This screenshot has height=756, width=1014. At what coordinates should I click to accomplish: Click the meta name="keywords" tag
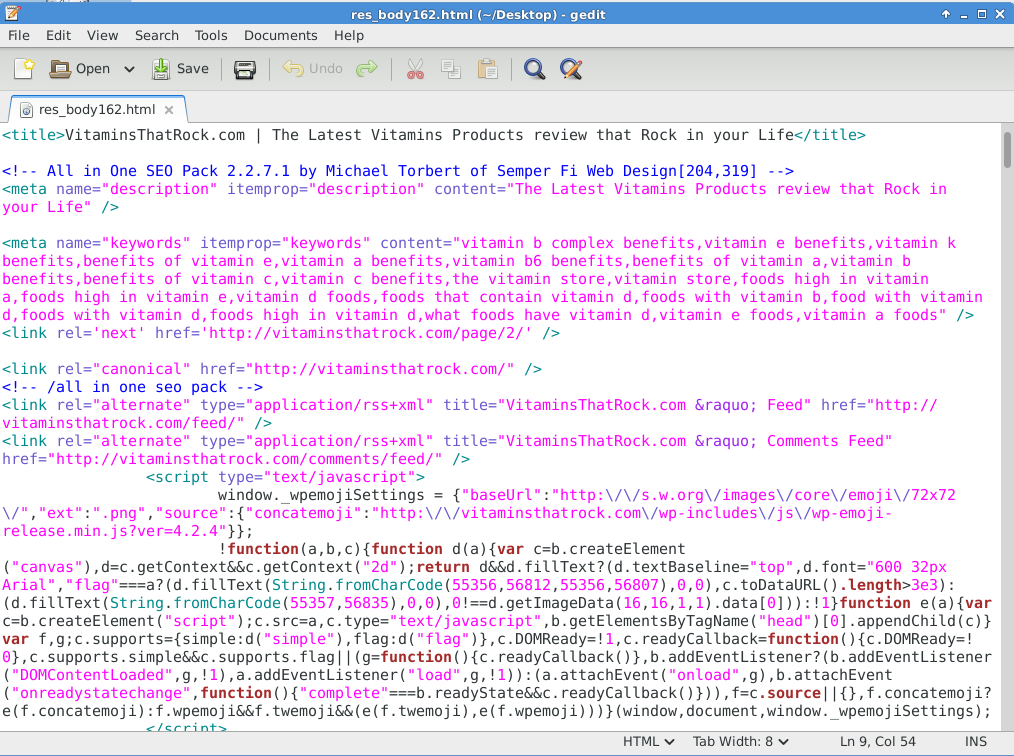(x=96, y=243)
